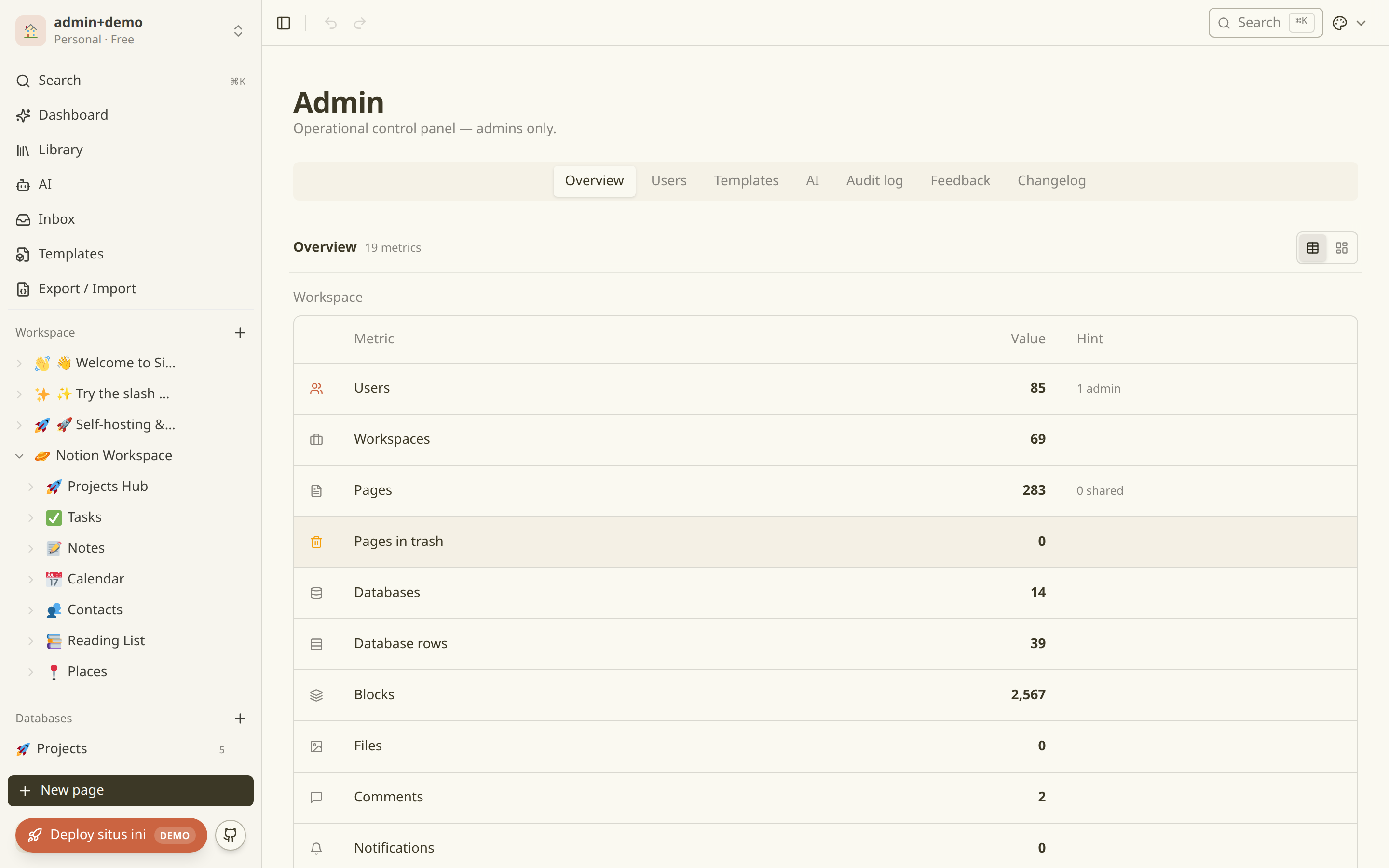Click the Pages in trash bin icon
Screen dimensions: 1389x868
[x=316, y=542]
